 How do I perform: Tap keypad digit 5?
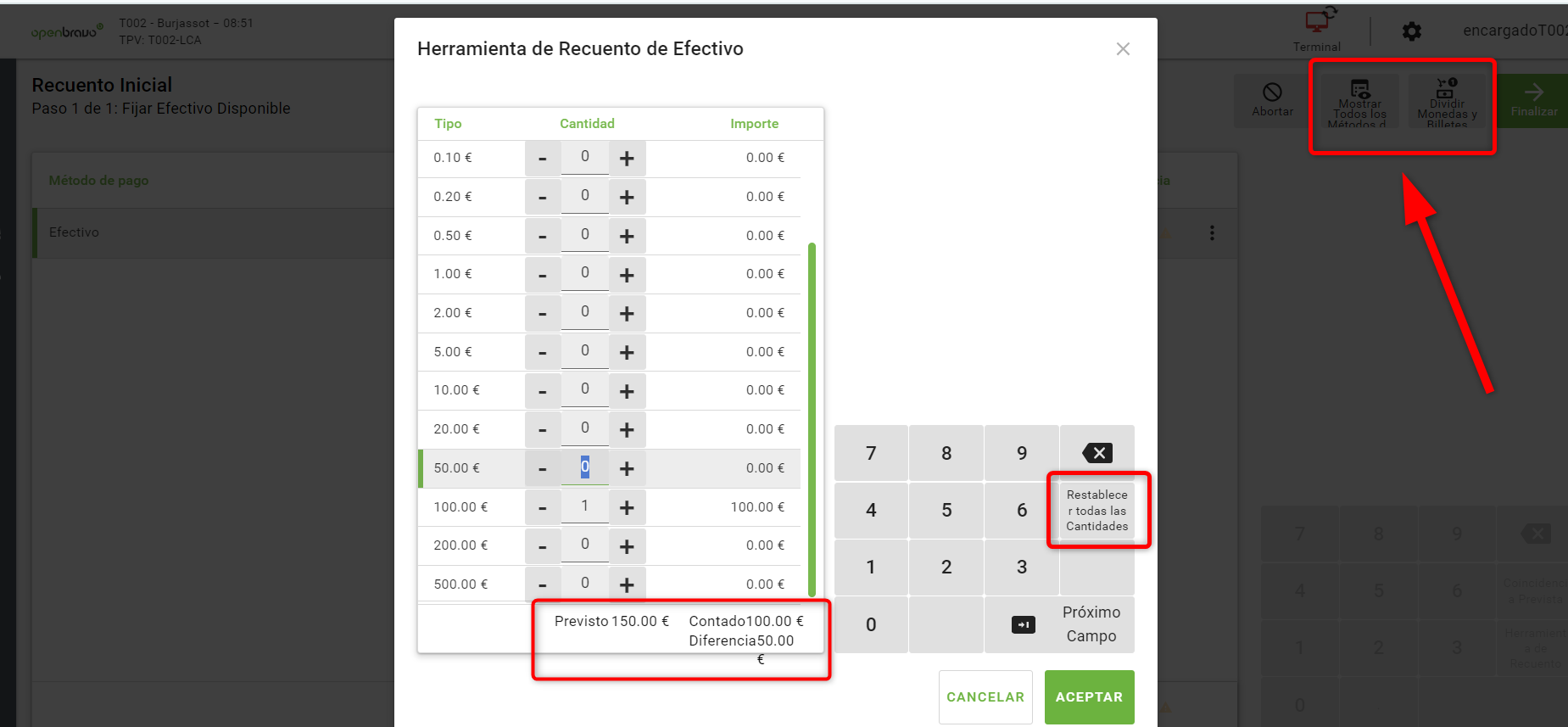click(946, 510)
